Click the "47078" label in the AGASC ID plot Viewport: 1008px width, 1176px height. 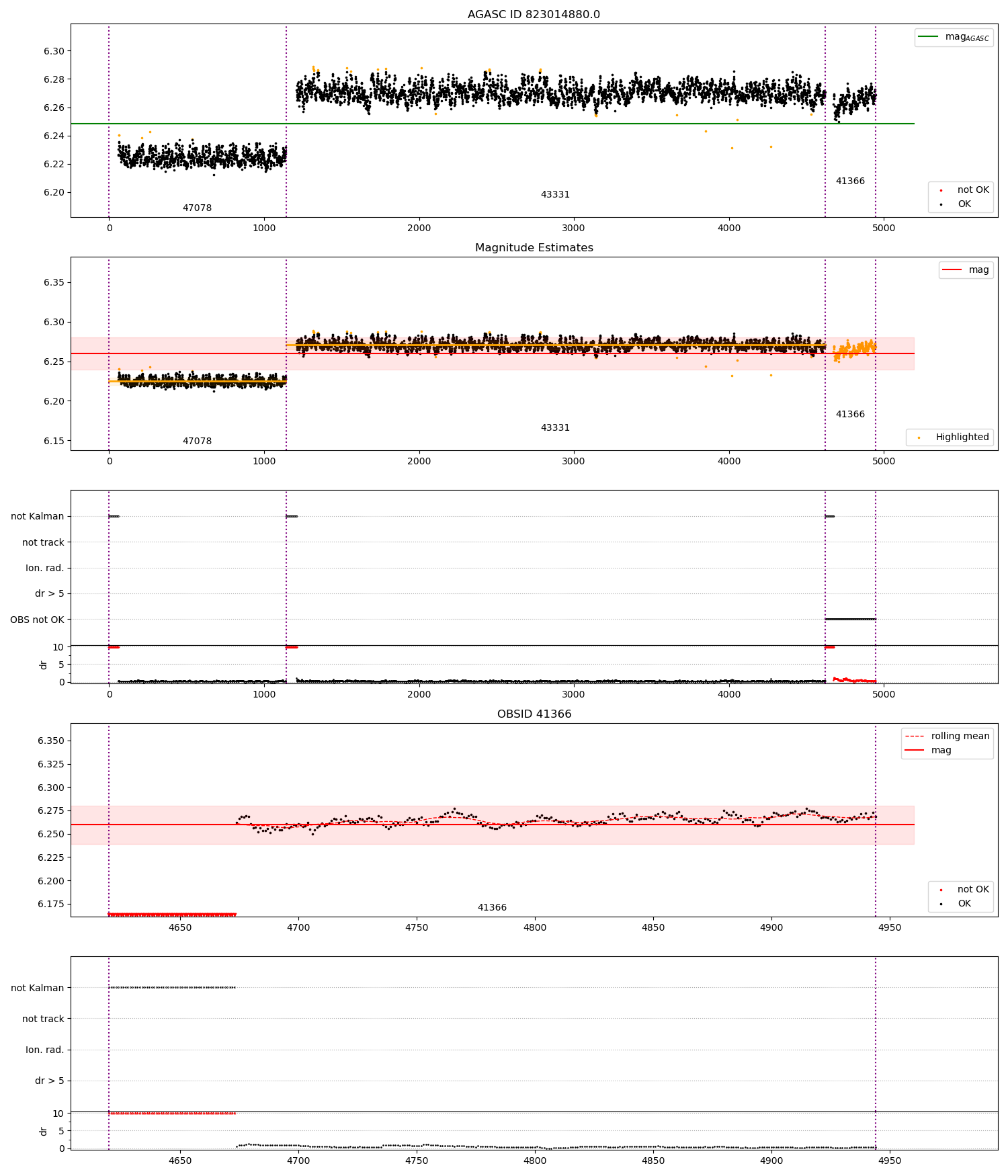(x=197, y=208)
